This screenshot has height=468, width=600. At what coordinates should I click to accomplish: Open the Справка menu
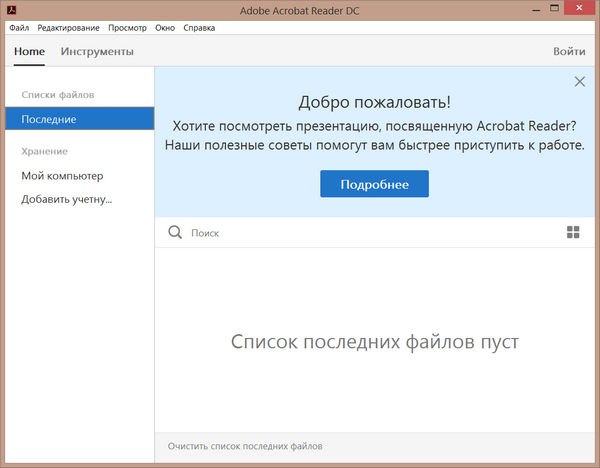point(199,28)
